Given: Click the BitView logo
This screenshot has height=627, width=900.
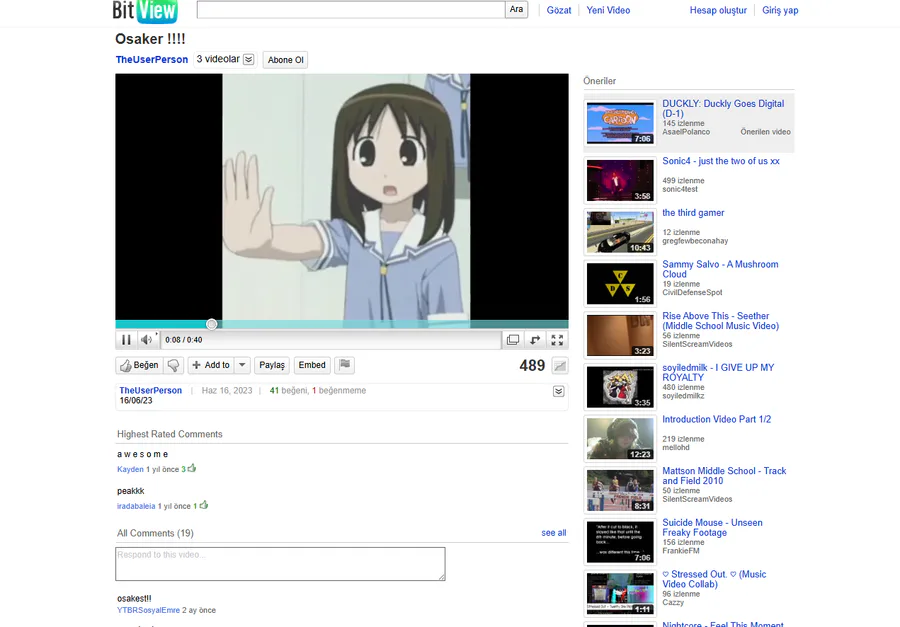Looking at the screenshot, I should click(145, 11).
